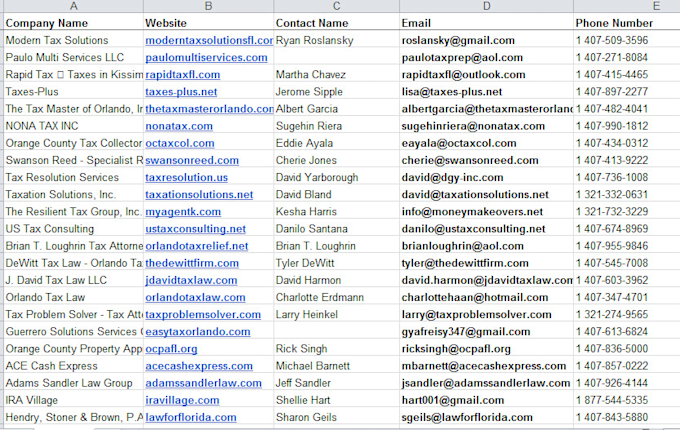680x430 pixels.
Task: Open iravillage.com link
Action: (x=182, y=400)
